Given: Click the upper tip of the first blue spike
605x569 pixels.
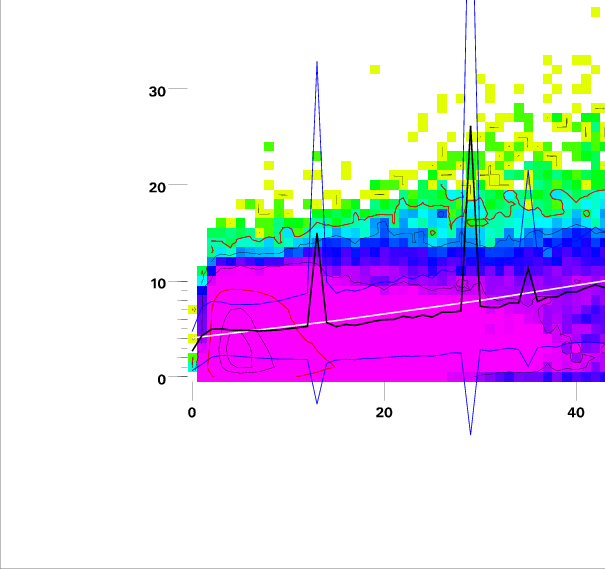Looking at the screenshot, I should 317,62.
